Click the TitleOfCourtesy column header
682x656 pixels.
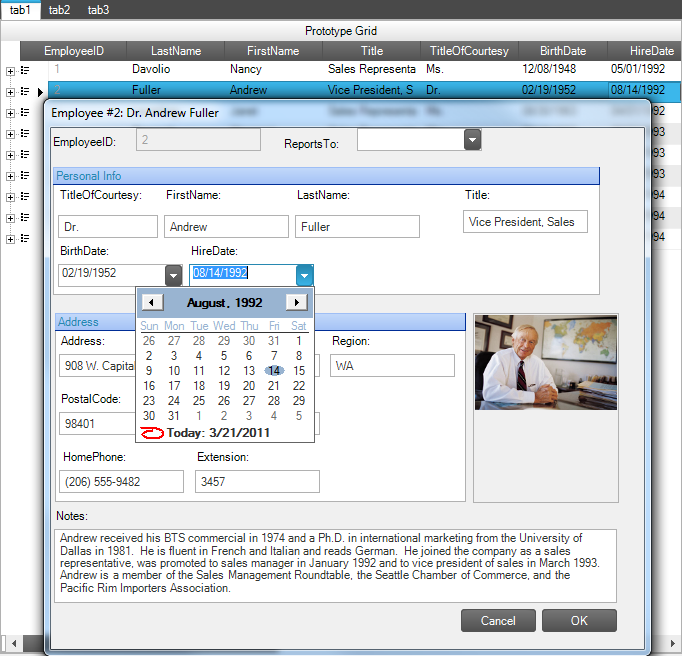coord(469,51)
